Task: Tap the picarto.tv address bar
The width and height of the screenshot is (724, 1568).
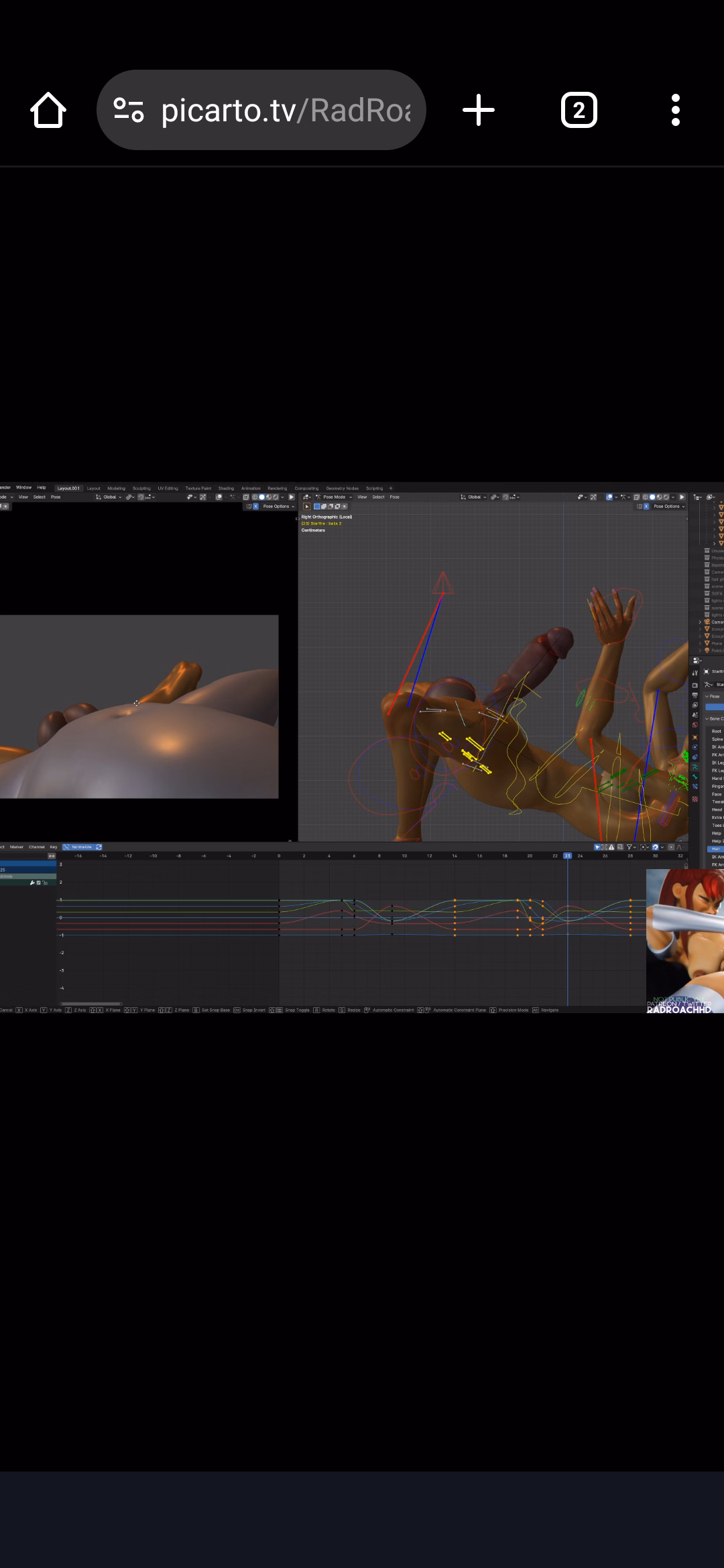Action: pyautogui.click(x=285, y=111)
